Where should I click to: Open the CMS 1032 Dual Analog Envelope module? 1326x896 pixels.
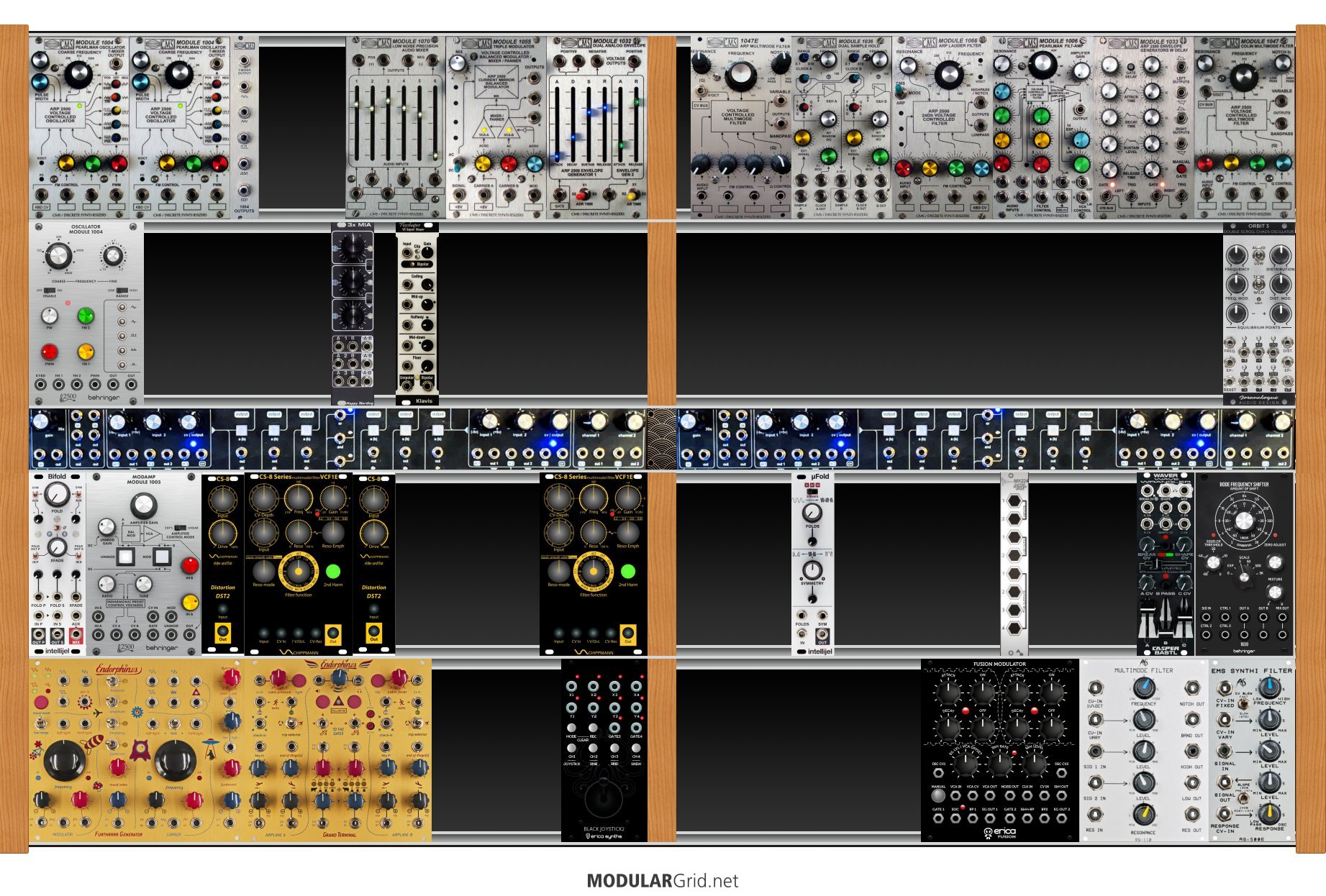[x=596, y=127]
